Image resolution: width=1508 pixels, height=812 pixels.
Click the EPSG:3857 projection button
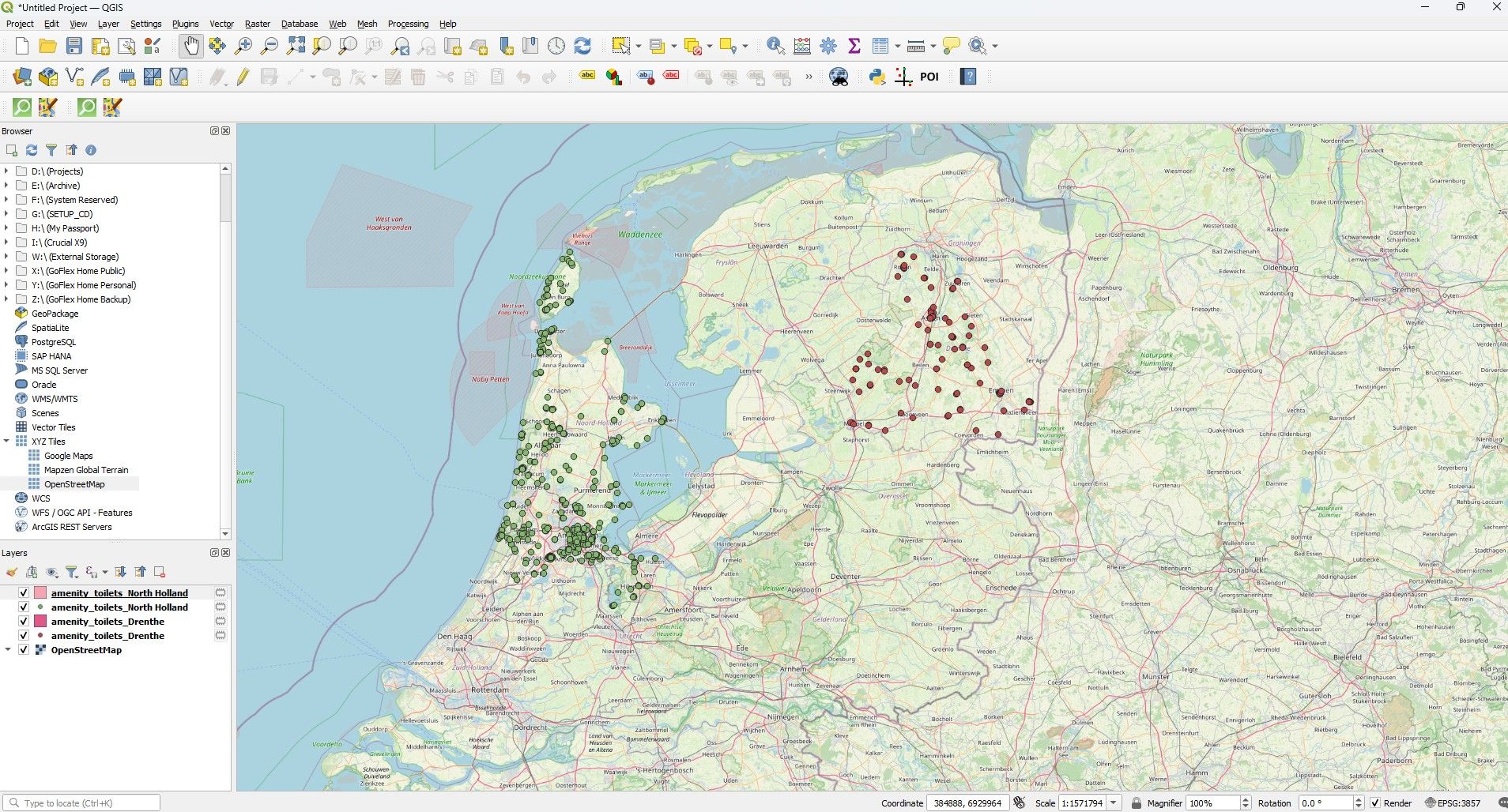1457,803
